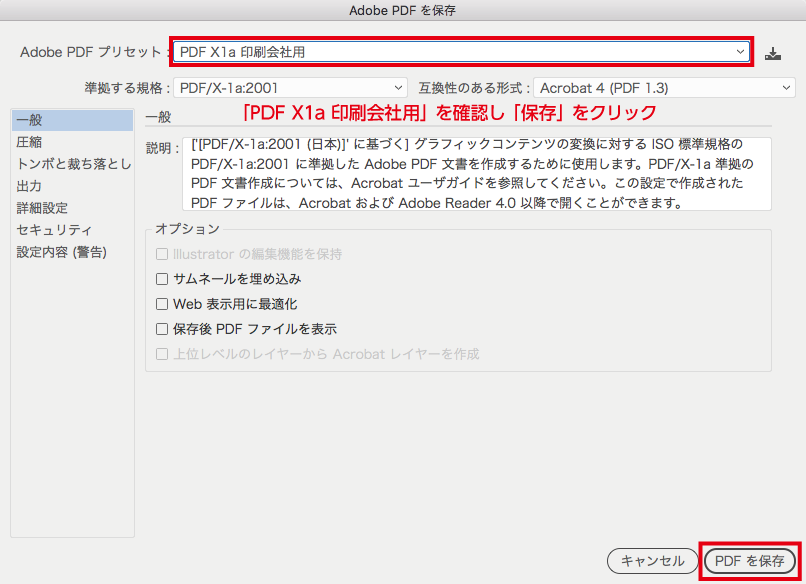806x584 pixels.
Task: Open the 互換性のある形式 dropdown
Action: point(664,88)
